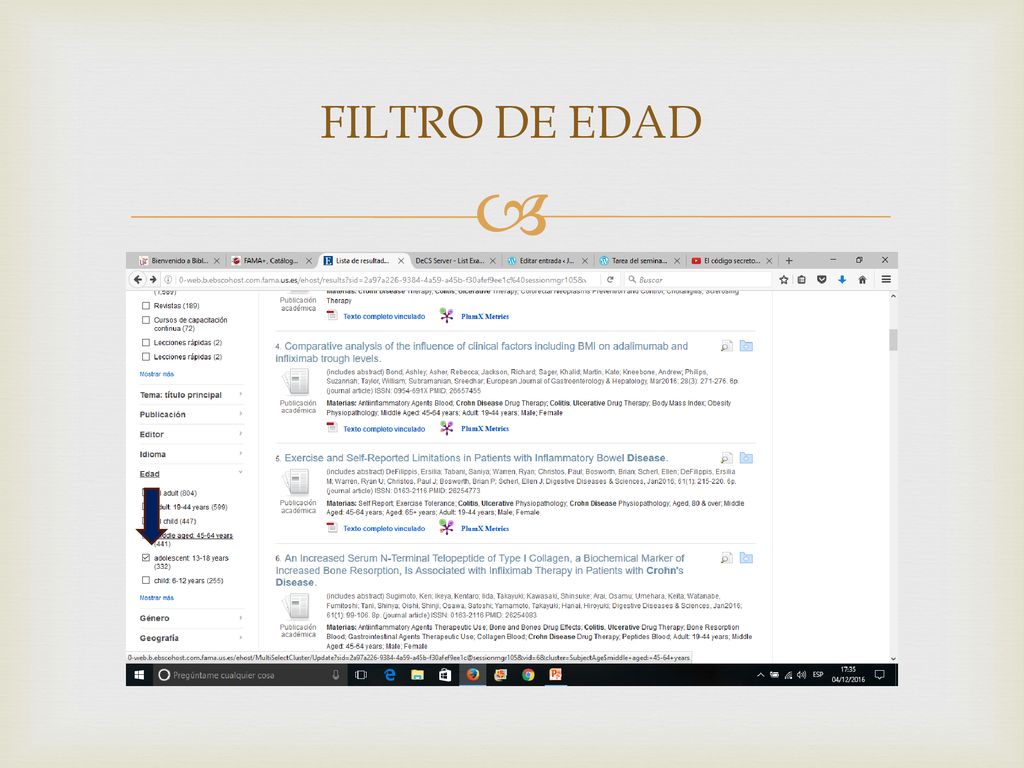
Task: Switch to the Tarea del semina... tab
Action: (639, 261)
